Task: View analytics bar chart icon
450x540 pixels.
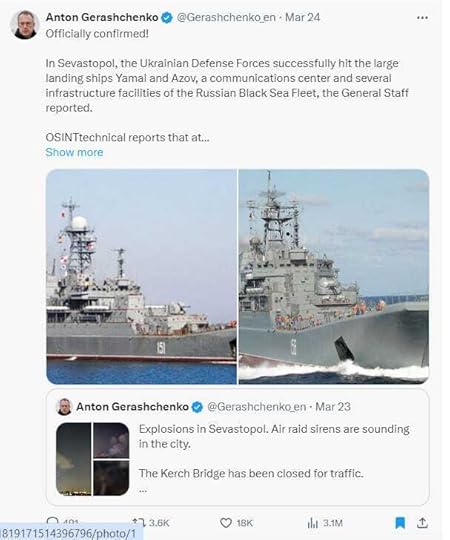Action: pos(313,523)
